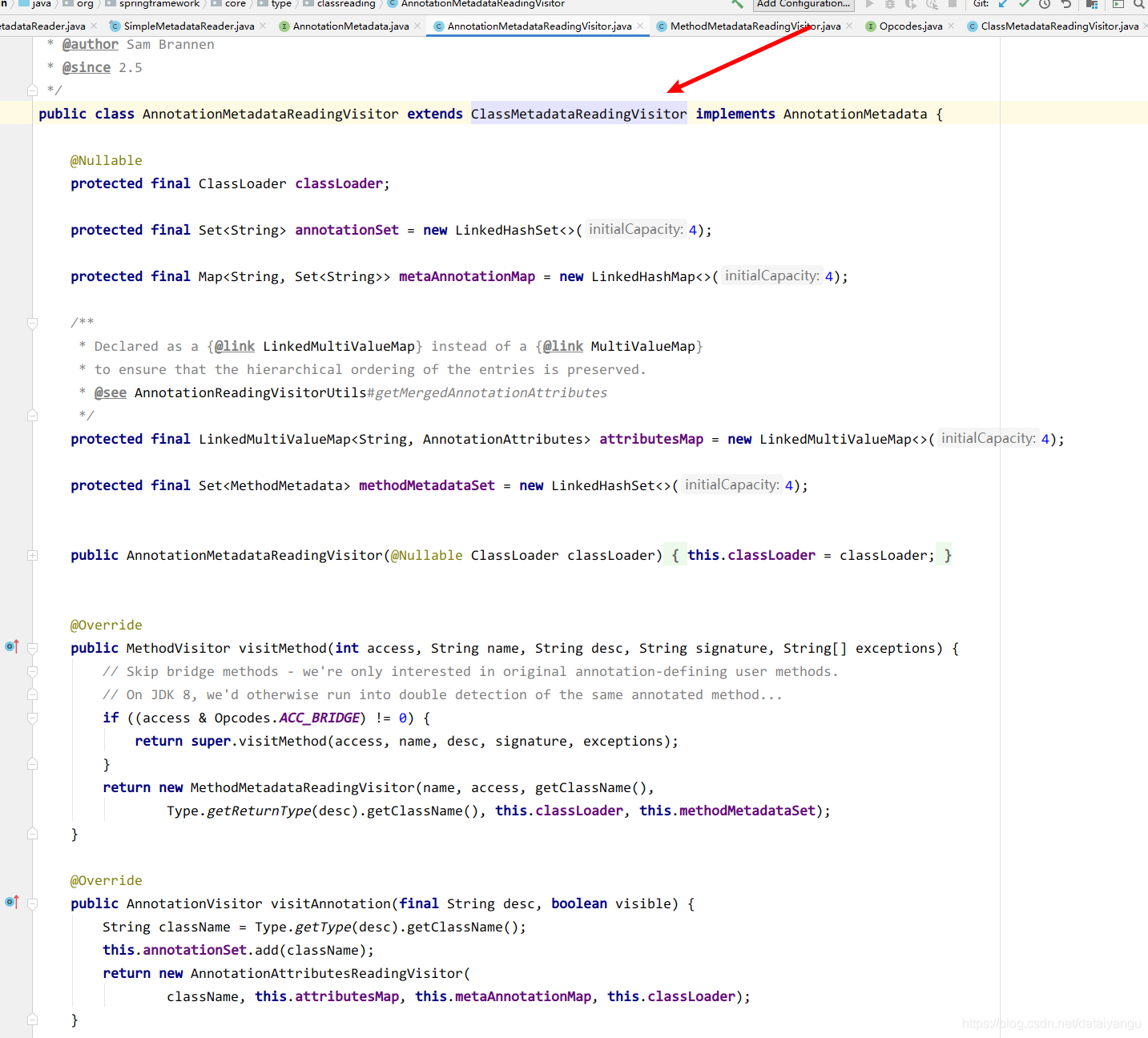
Task: Click ACC_BRIDGE constant in if condition
Action: tap(319, 718)
